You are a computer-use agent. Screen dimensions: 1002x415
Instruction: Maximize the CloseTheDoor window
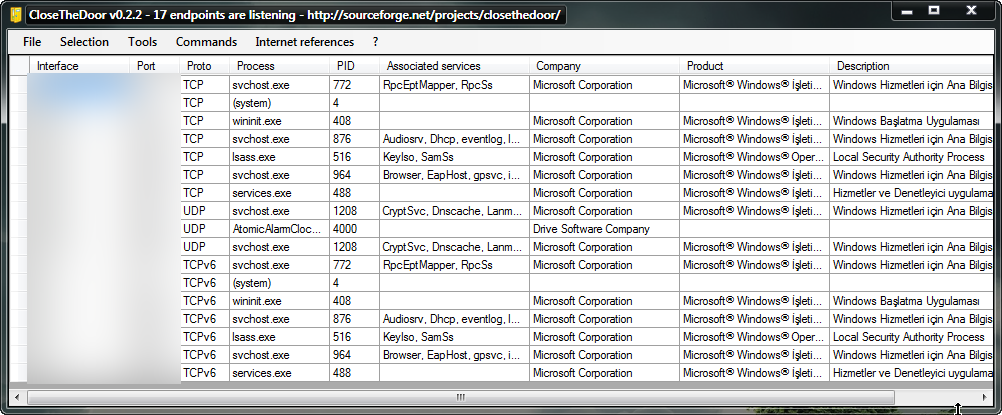tap(934, 10)
